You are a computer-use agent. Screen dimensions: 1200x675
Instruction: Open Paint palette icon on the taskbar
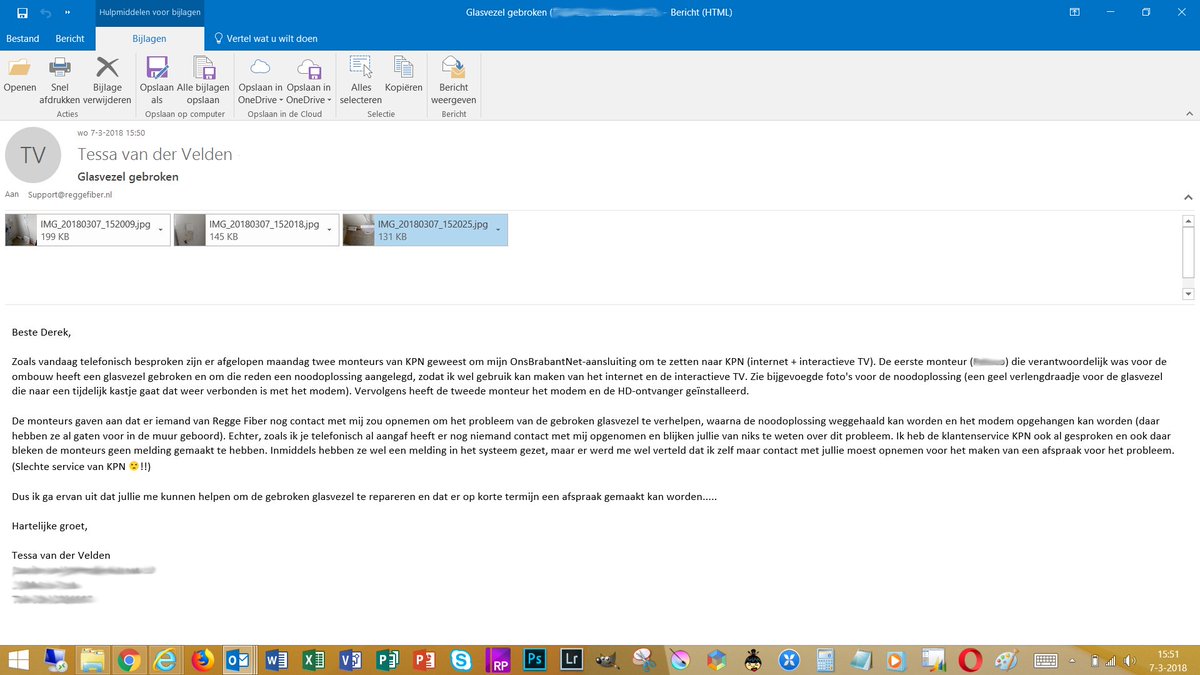coord(1005,659)
